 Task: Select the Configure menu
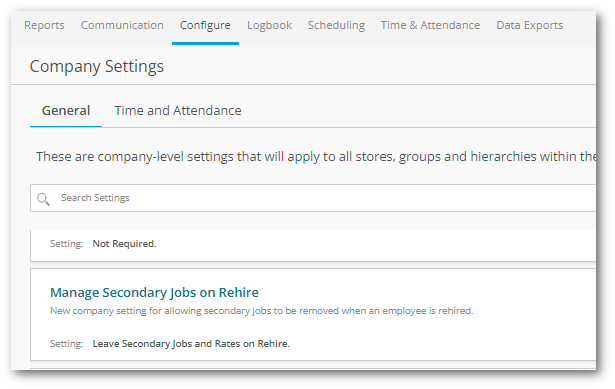[x=205, y=25]
